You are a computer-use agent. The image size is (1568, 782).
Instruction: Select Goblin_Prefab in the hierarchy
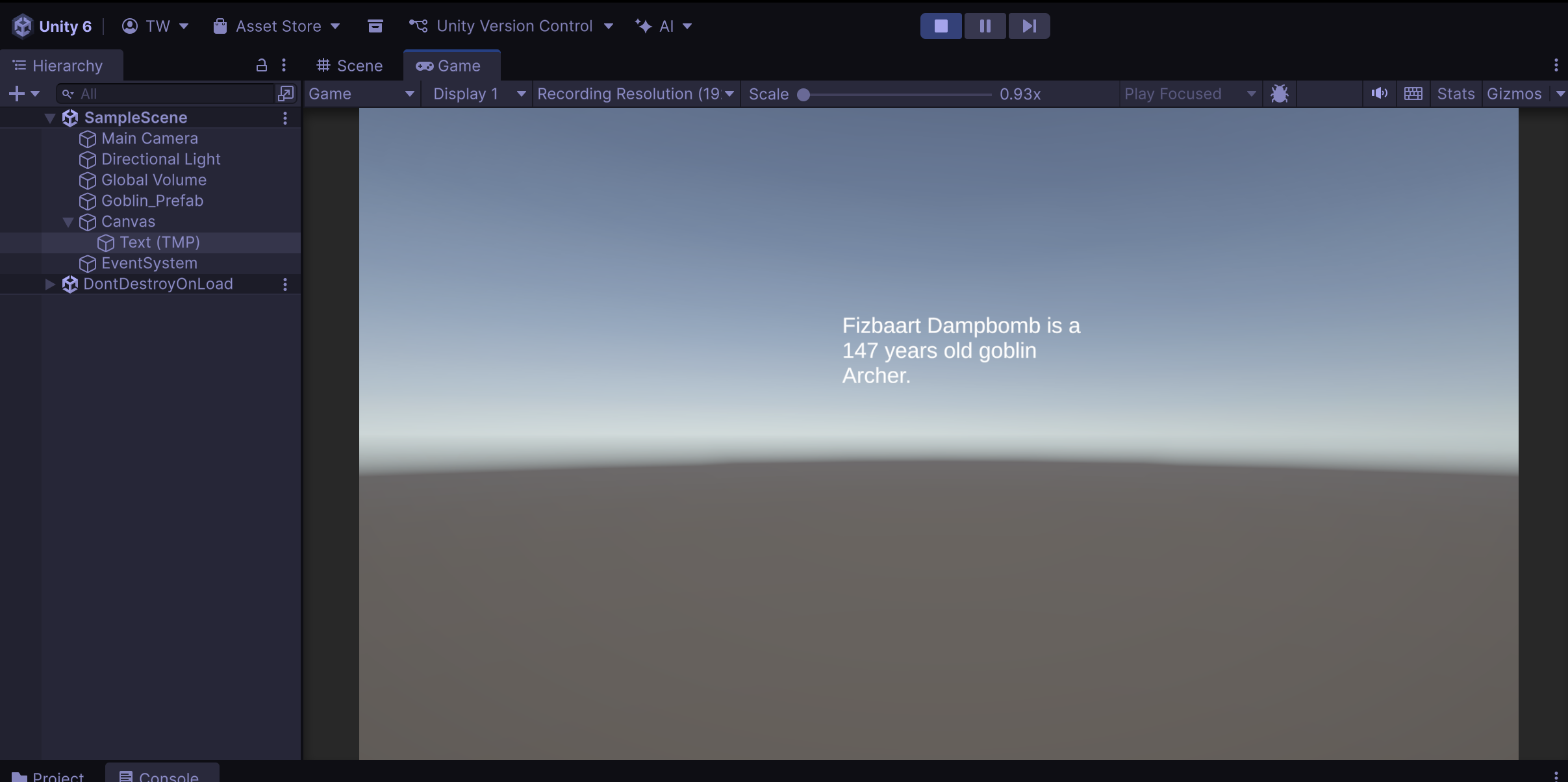[x=152, y=201]
